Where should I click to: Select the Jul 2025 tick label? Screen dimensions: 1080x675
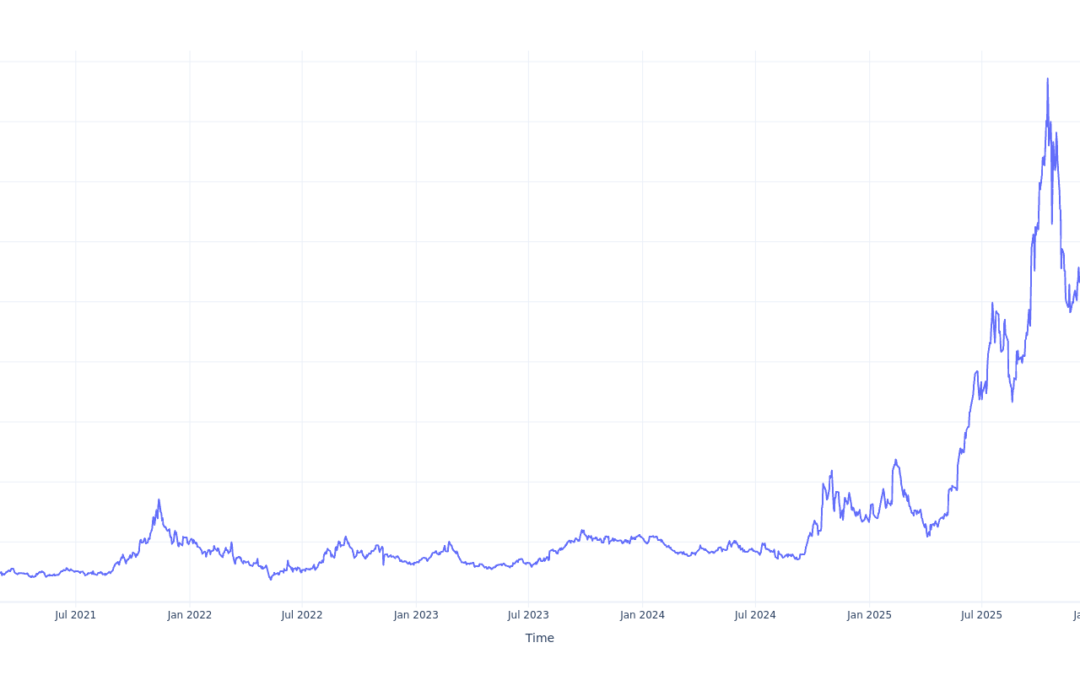click(x=981, y=615)
